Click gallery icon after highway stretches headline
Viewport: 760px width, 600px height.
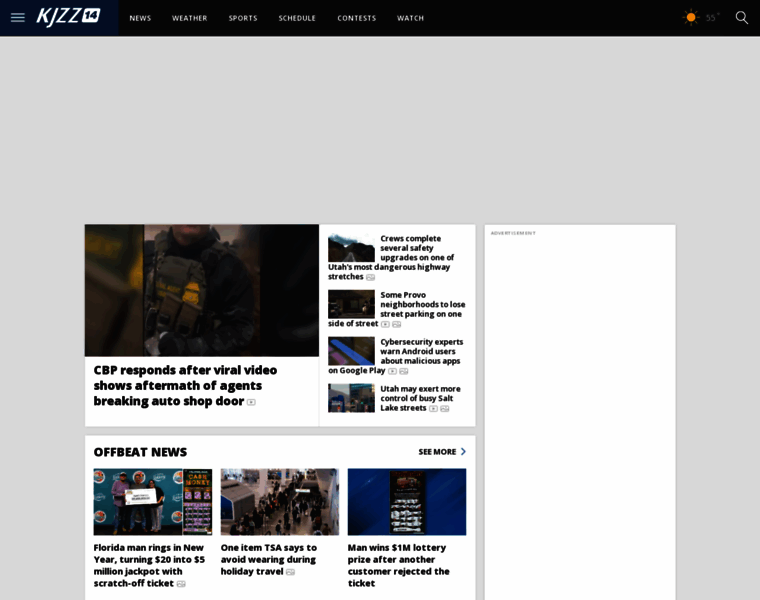pos(370,277)
